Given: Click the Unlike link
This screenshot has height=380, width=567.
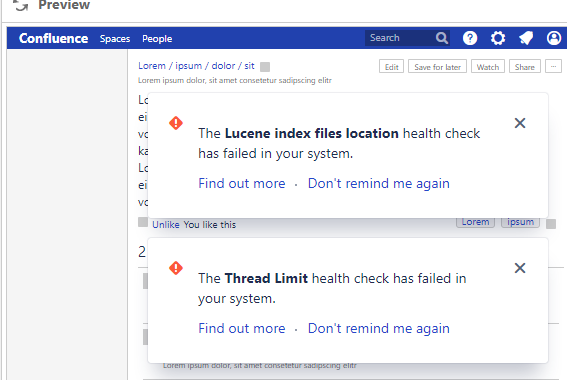Looking at the screenshot, I should coord(166,225).
